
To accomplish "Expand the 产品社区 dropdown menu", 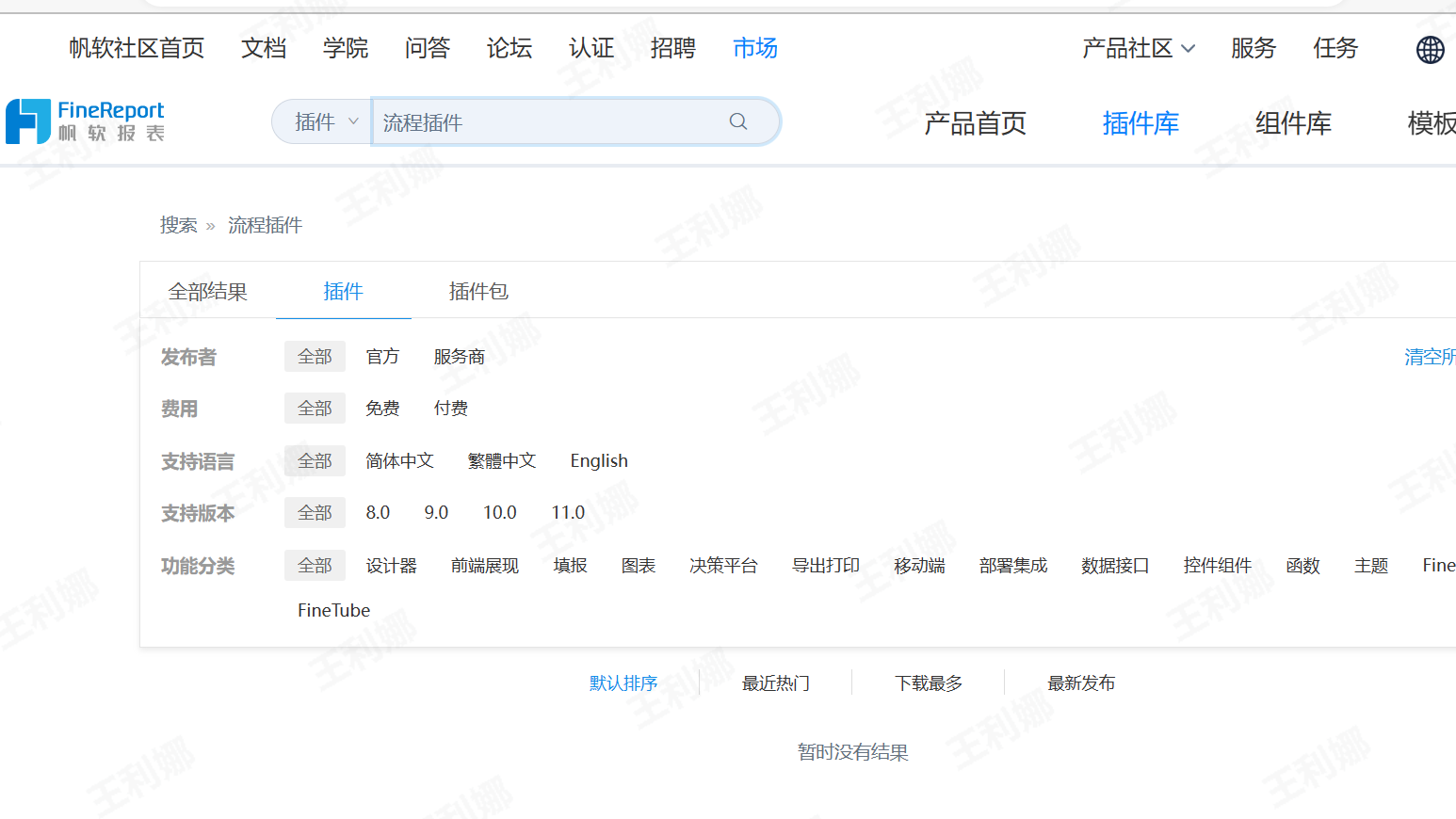I will 1139,48.
